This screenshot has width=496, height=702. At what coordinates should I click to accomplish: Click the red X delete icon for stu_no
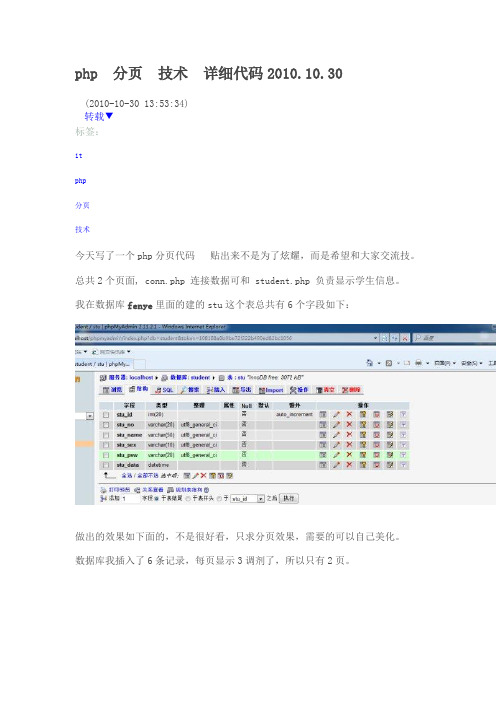349,424
